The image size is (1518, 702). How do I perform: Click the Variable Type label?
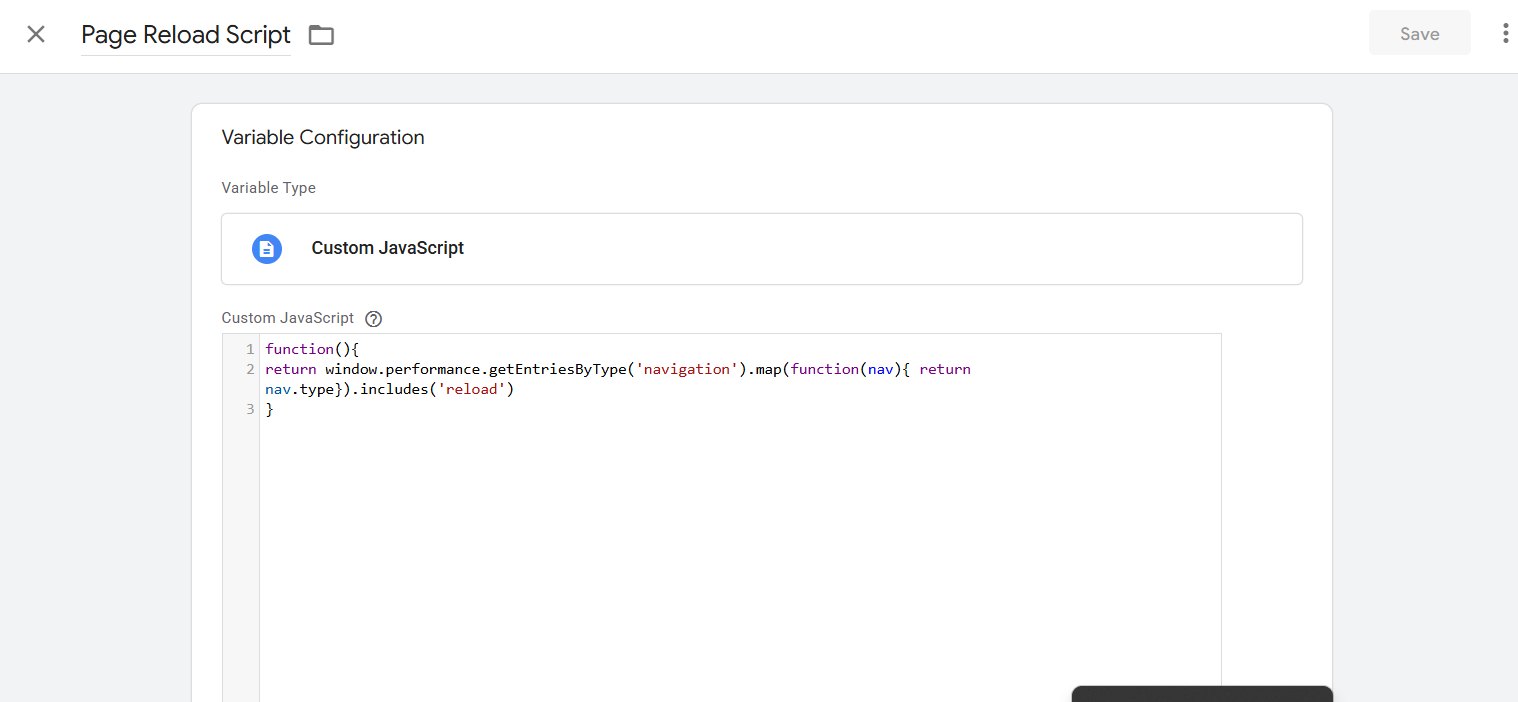click(x=268, y=188)
